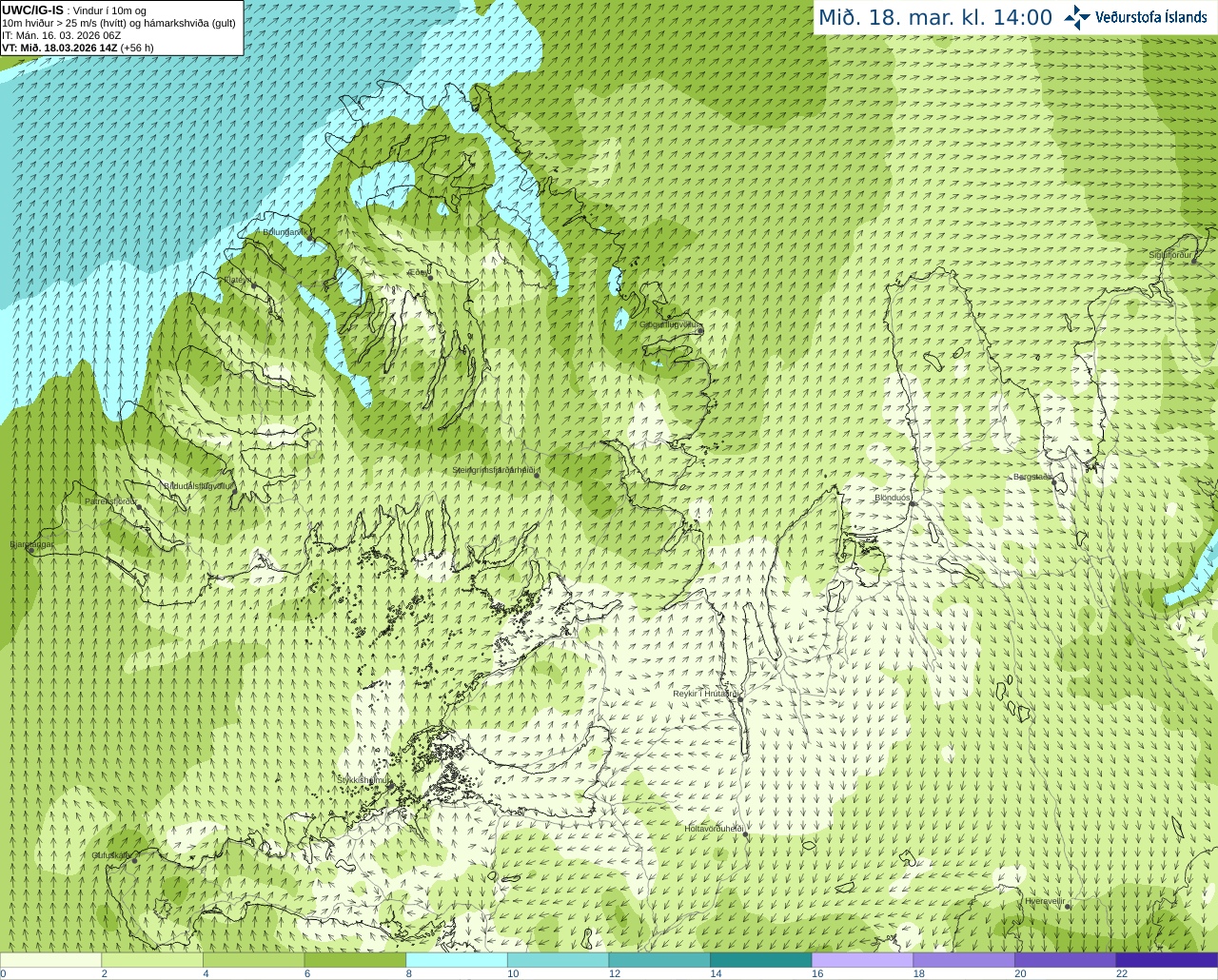The image size is (1218, 980).
Task: Click the Holtavörðuheiði station marker
Action: tap(746, 834)
